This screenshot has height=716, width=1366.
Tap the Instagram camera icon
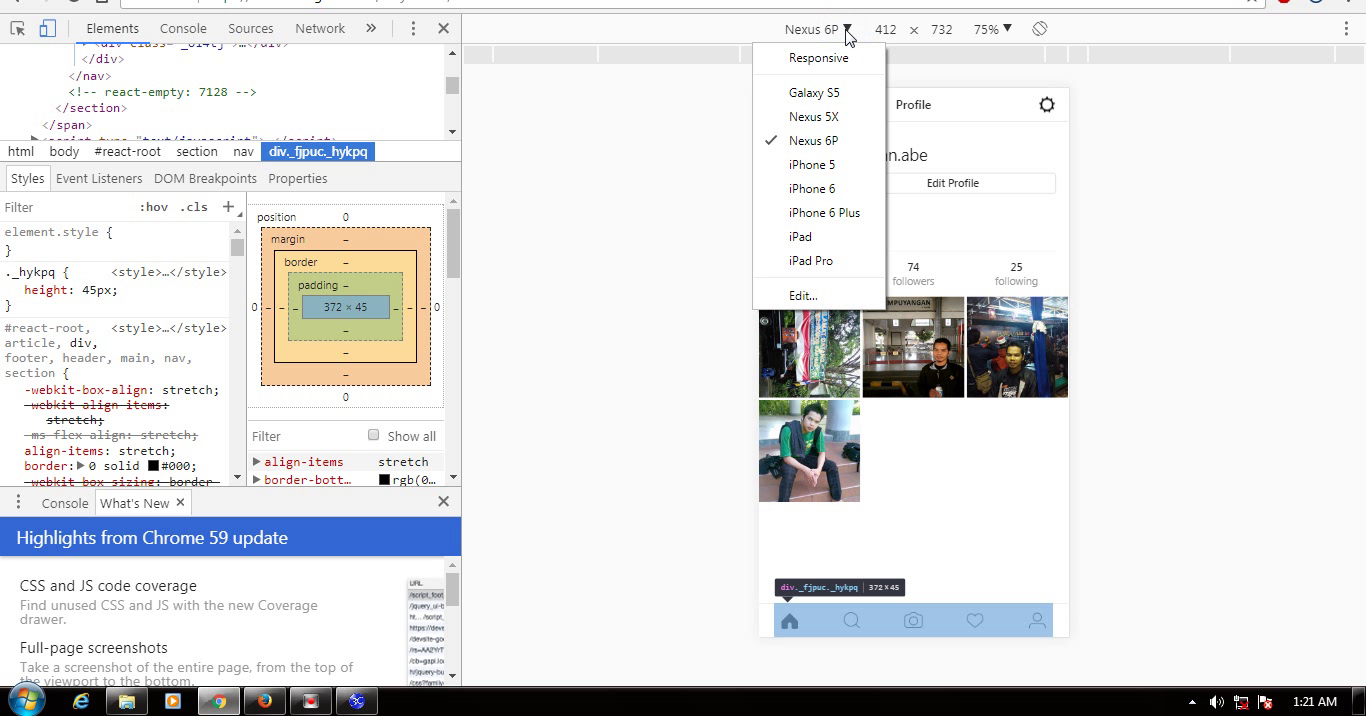[x=913, y=621]
